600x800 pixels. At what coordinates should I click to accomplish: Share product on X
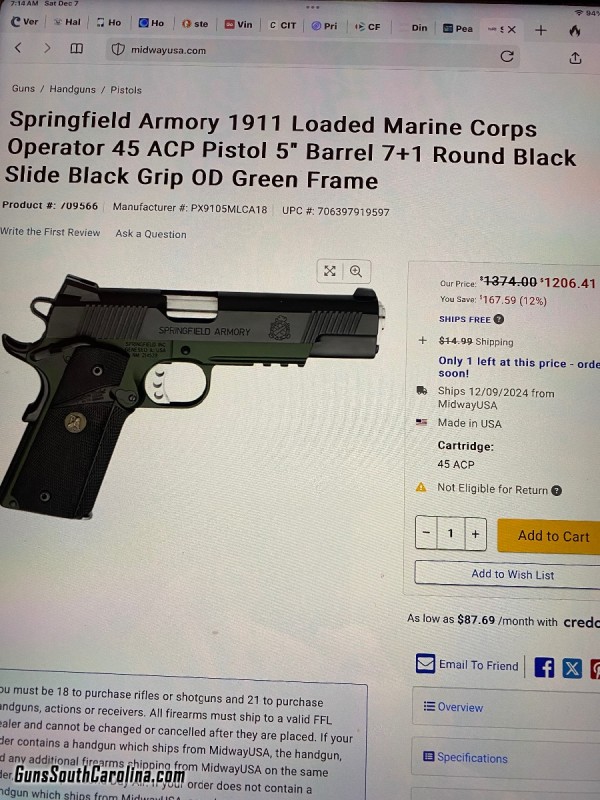tap(572, 668)
